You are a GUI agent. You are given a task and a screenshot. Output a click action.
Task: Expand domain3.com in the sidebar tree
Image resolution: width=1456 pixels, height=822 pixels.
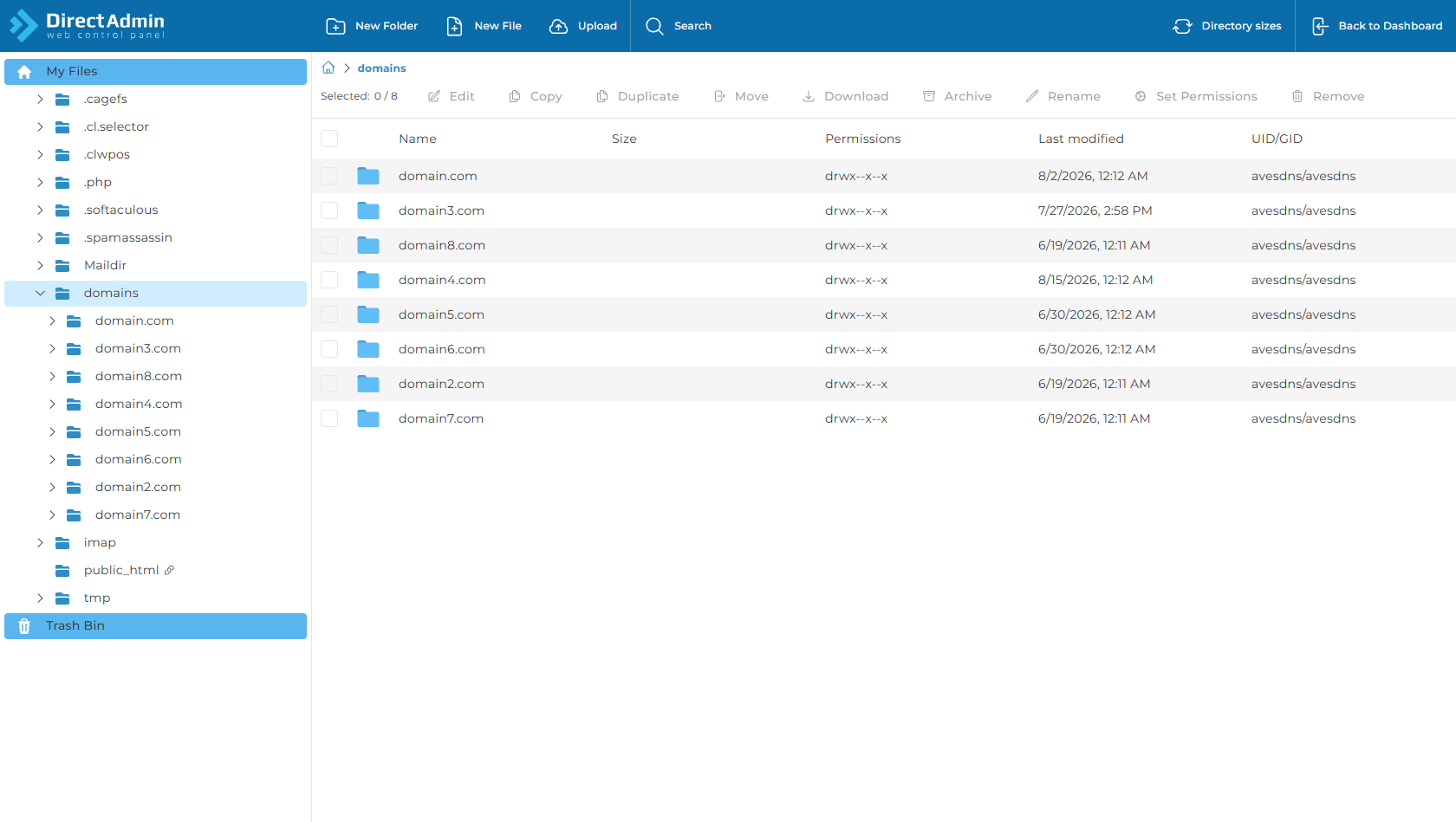[52, 349]
